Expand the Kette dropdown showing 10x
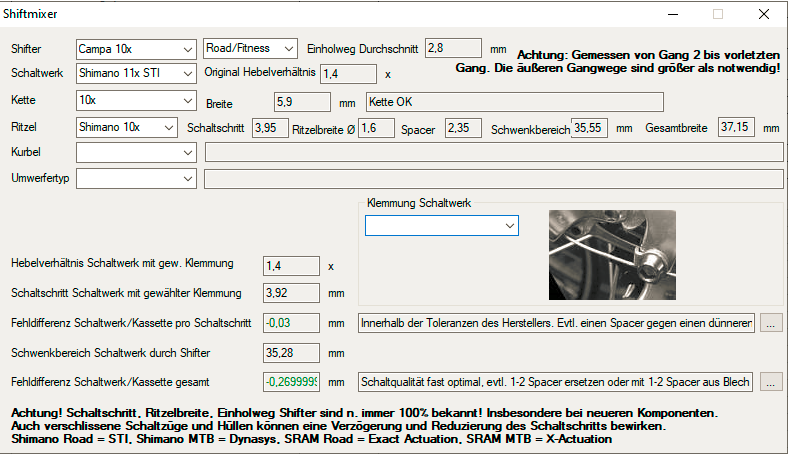 coord(136,101)
